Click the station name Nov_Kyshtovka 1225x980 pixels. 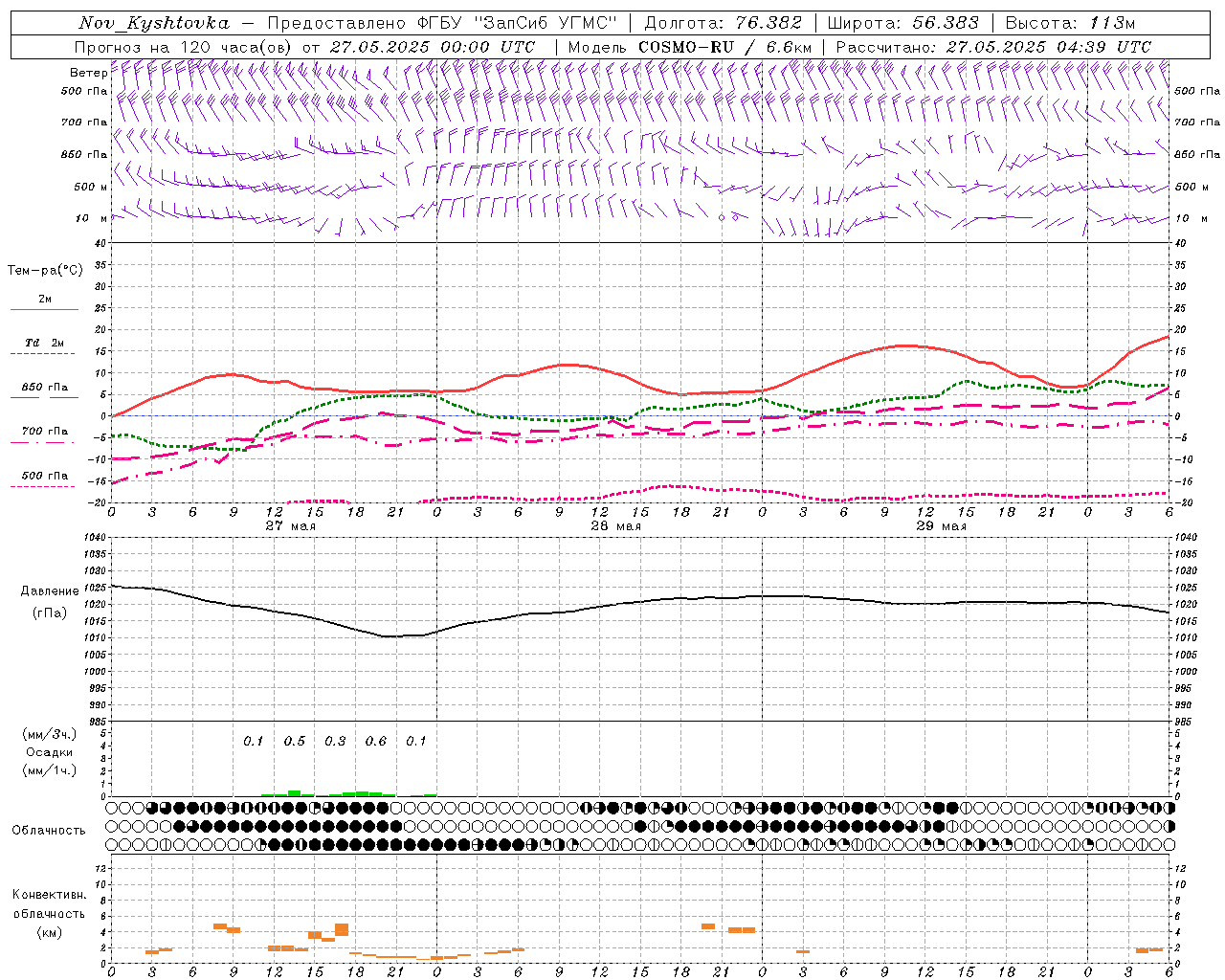click(154, 23)
